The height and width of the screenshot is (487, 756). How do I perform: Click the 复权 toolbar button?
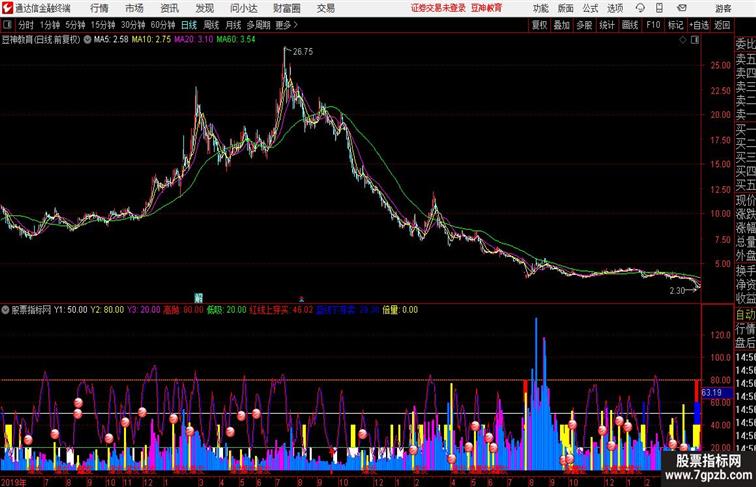point(540,25)
